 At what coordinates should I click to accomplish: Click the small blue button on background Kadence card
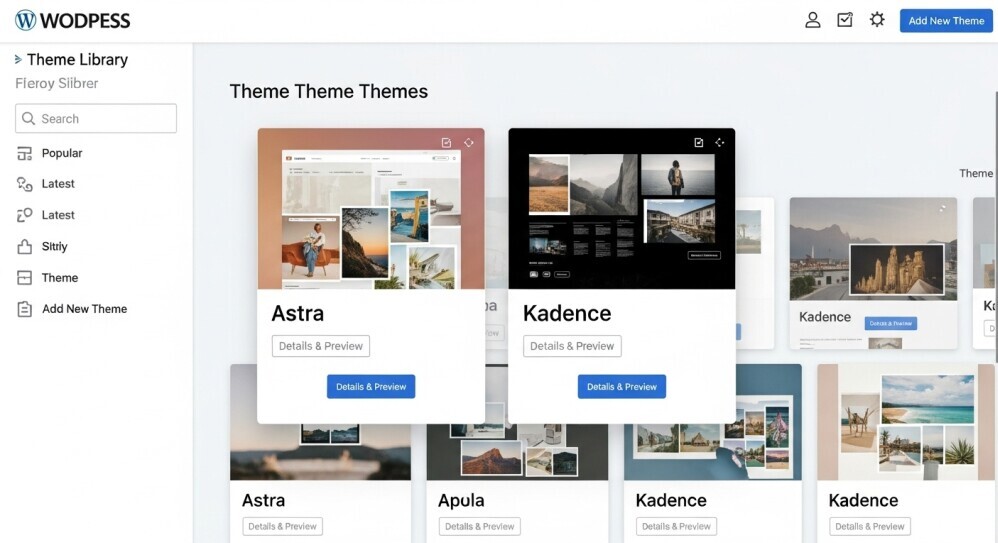coord(890,323)
